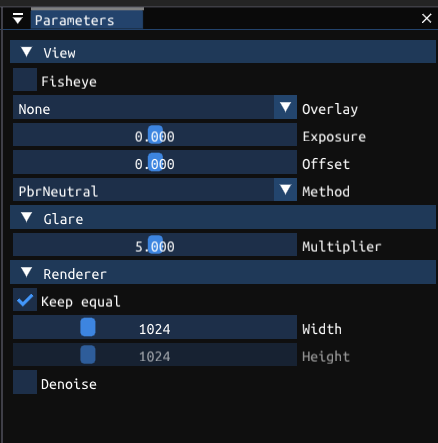
Task: Collapse the View section arrow
Action: 26,52
